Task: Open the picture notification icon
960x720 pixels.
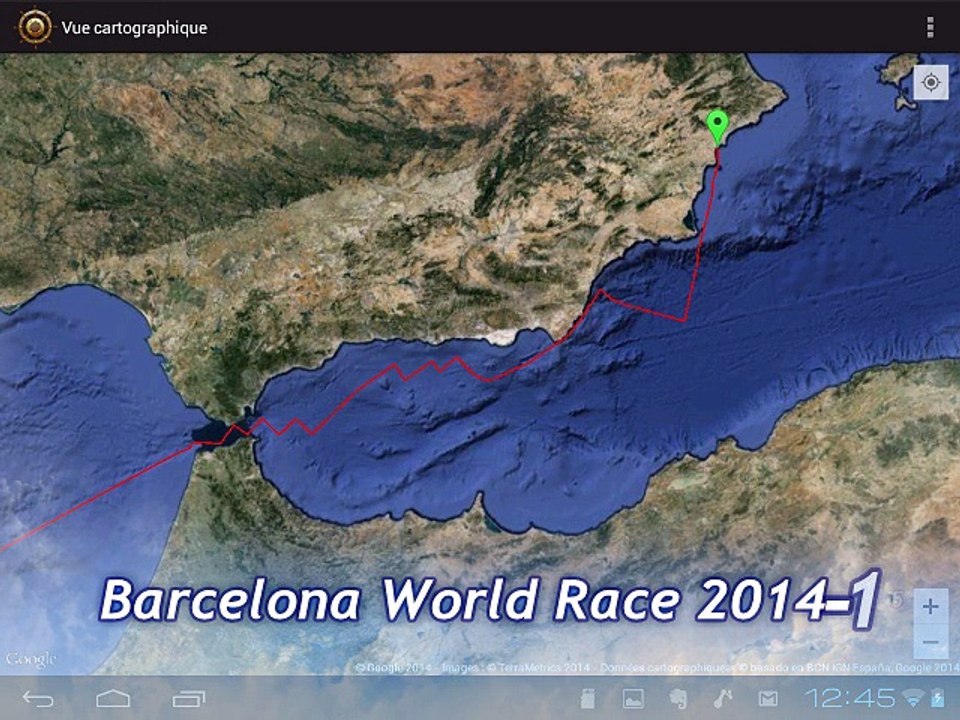Action: coord(633,699)
